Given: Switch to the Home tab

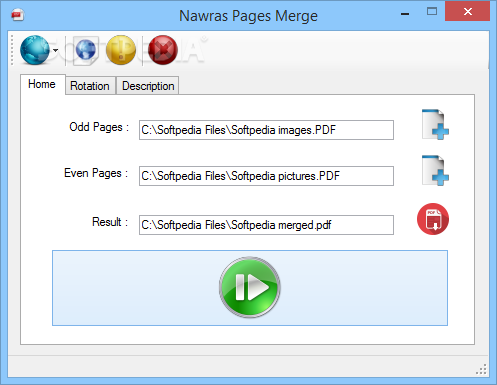Looking at the screenshot, I should coord(42,84).
